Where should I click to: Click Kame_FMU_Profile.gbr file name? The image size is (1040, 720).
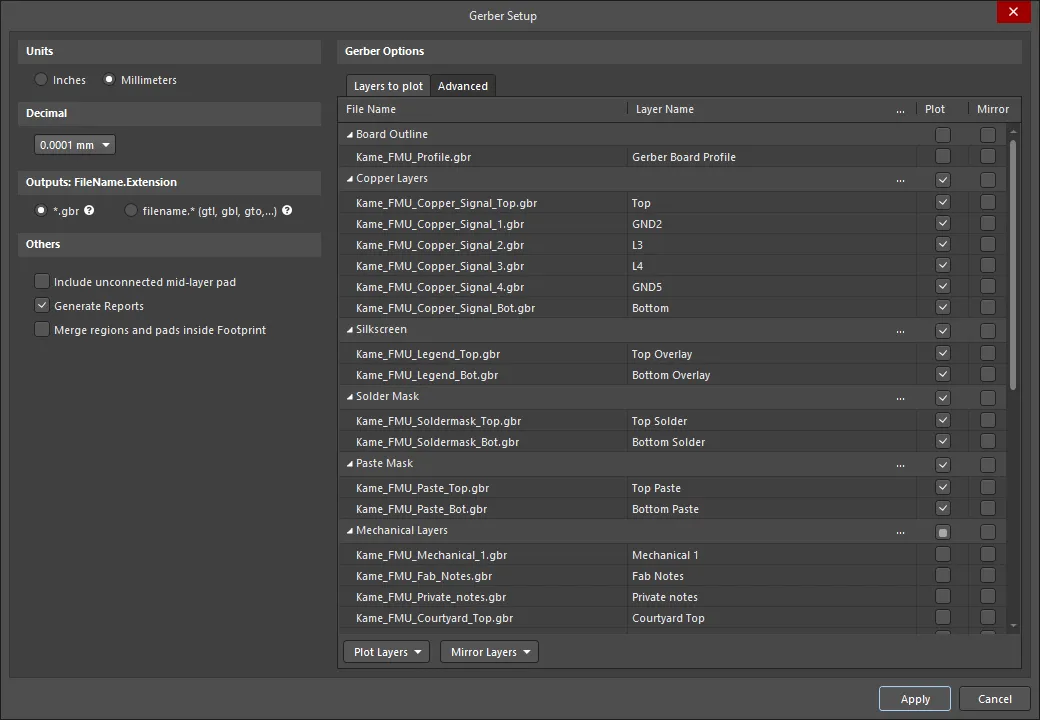pyautogui.click(x=413, y=157)
